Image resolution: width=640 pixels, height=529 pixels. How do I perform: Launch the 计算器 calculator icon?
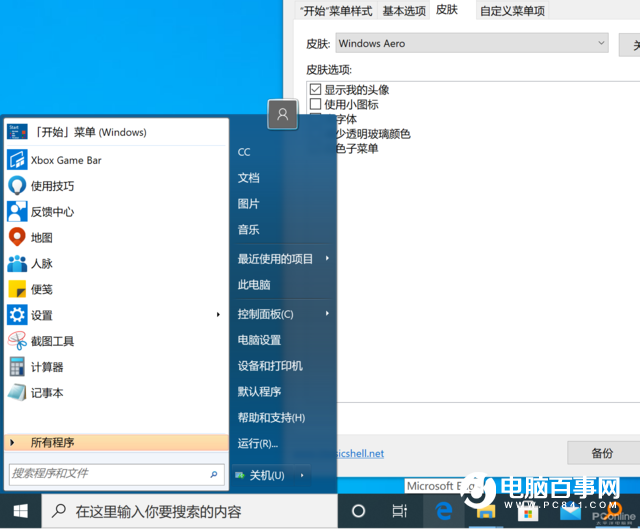17,367
